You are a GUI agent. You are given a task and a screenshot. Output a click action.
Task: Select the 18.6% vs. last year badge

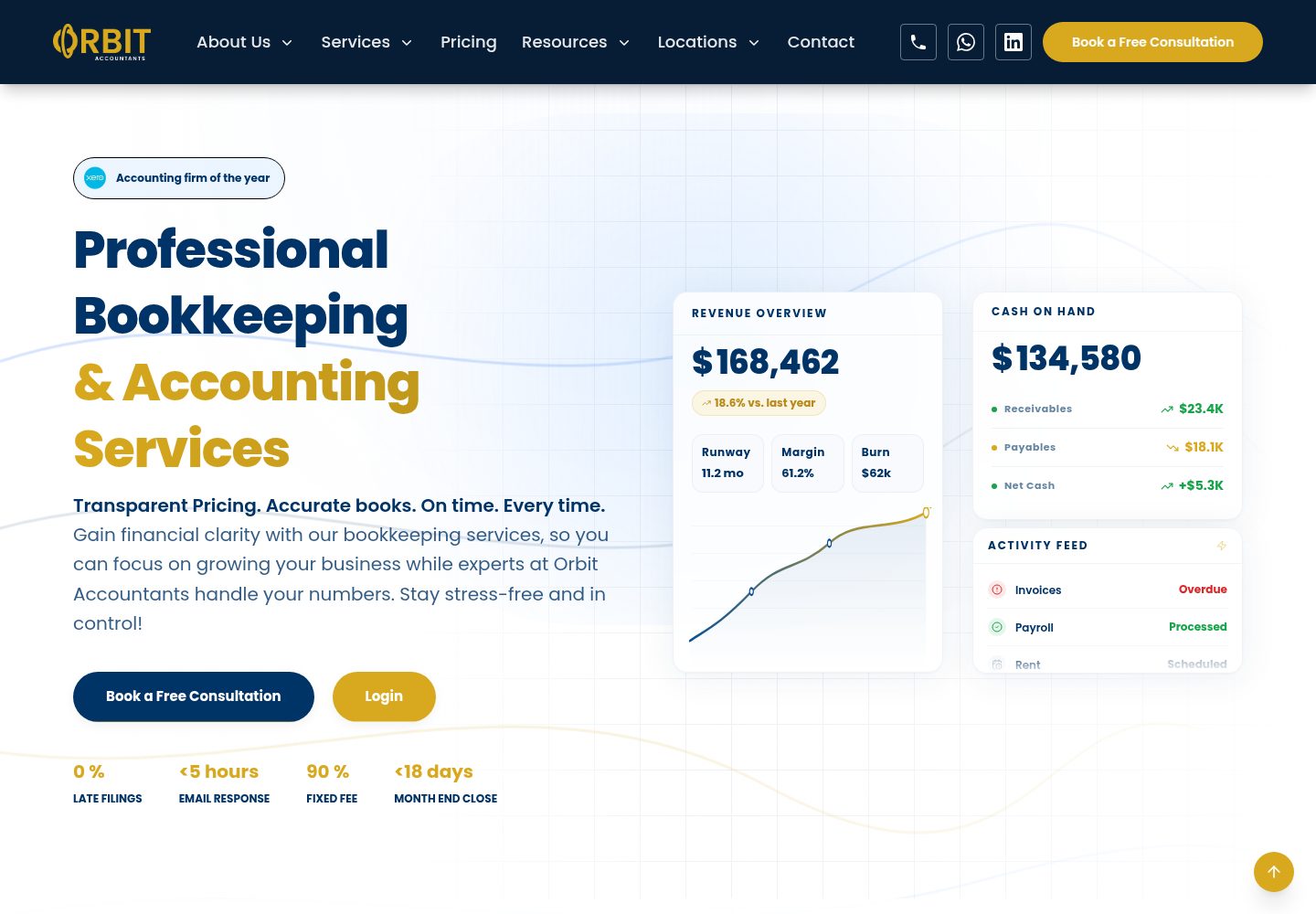[759, 403]
